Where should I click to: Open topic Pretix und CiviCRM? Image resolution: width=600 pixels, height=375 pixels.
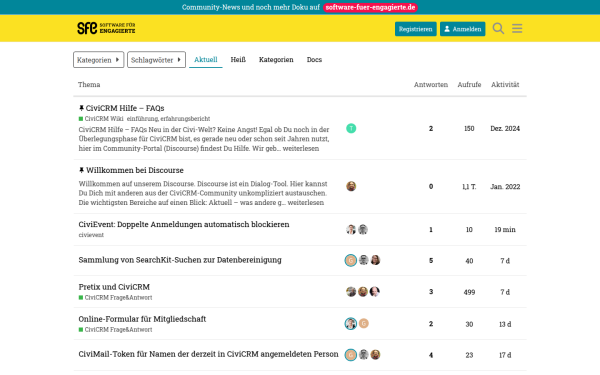(114, 287)
